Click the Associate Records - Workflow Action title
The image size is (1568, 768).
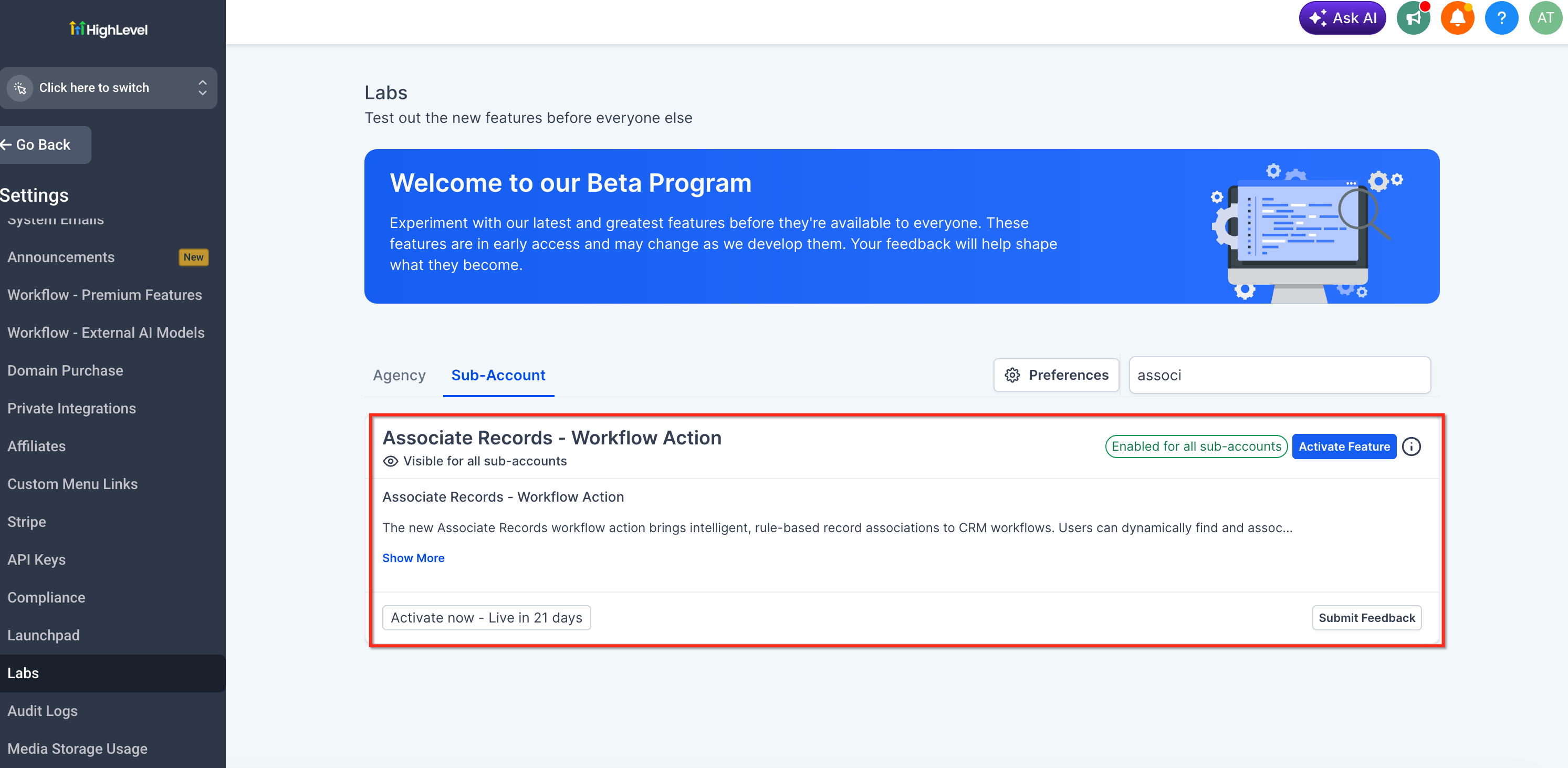(x=552, y=438)
